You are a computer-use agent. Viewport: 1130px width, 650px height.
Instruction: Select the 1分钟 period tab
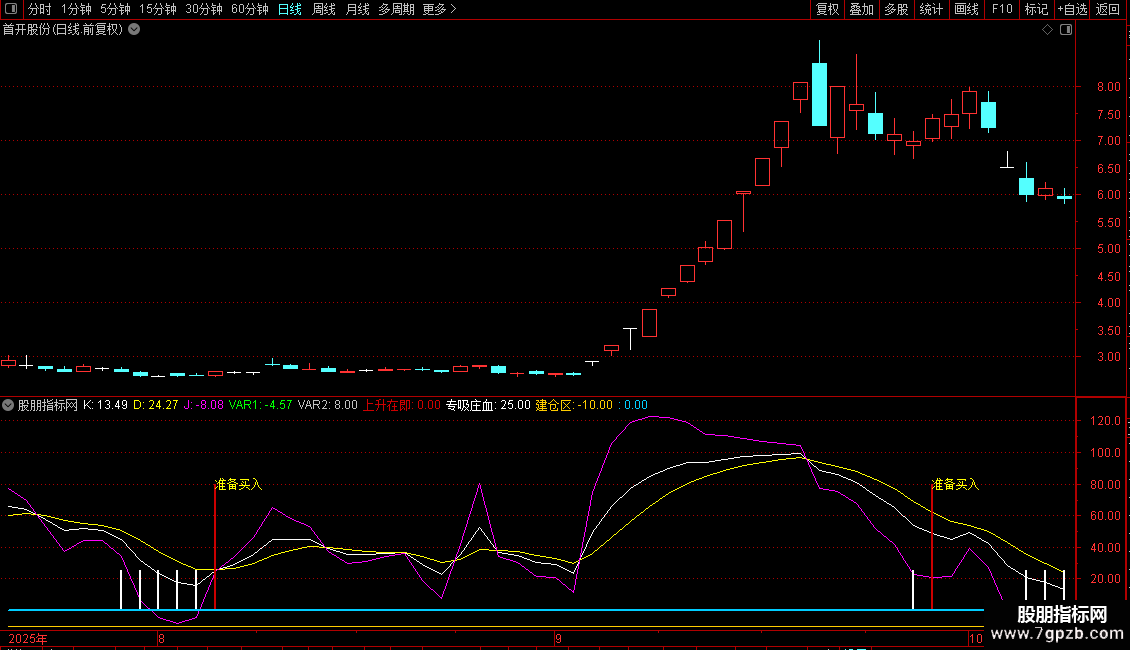coord(76,9)
